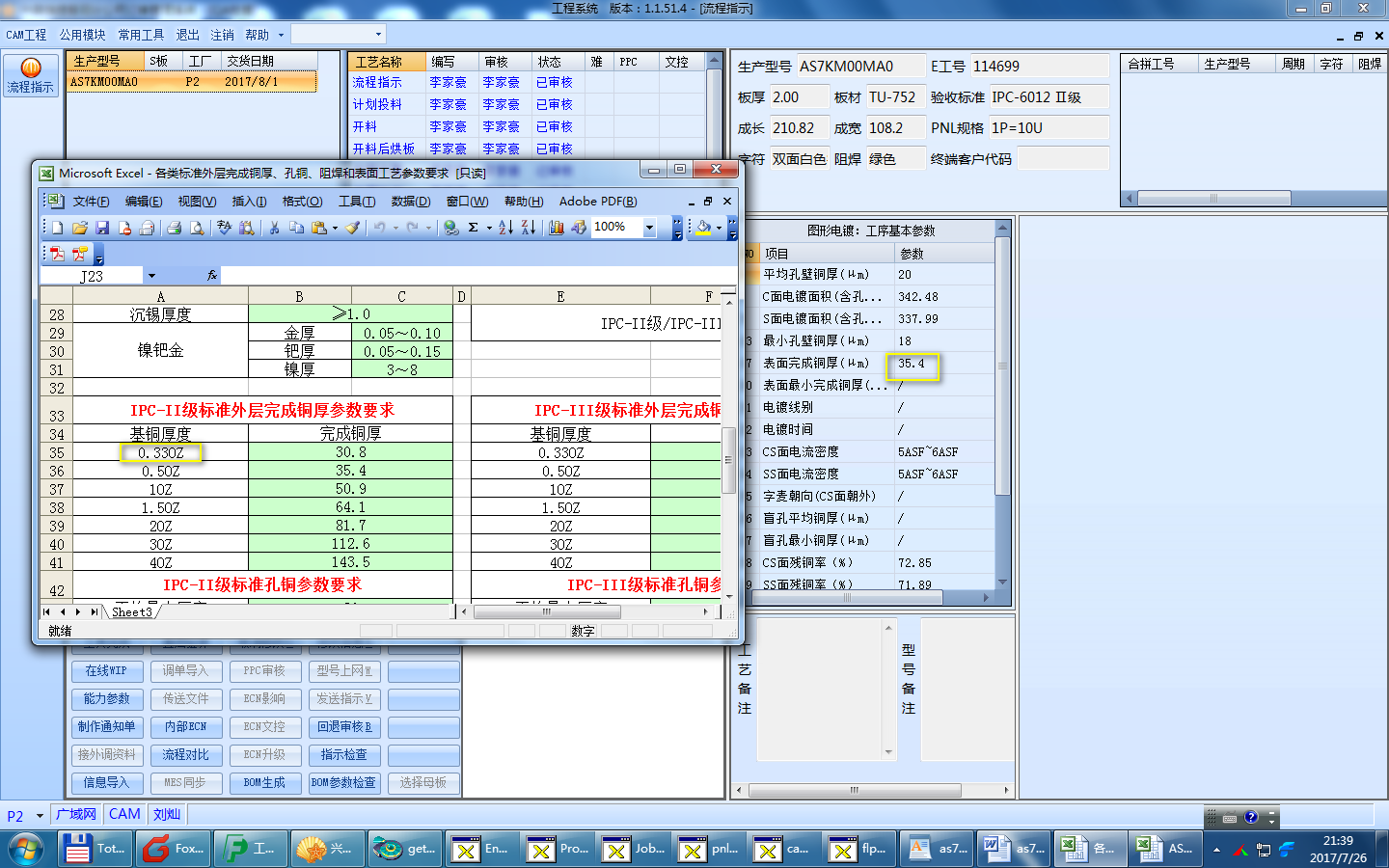This screenshot has width=1389, height=868.
Task: Open 常用工具 menu in main window
Action: pos(141,35)
